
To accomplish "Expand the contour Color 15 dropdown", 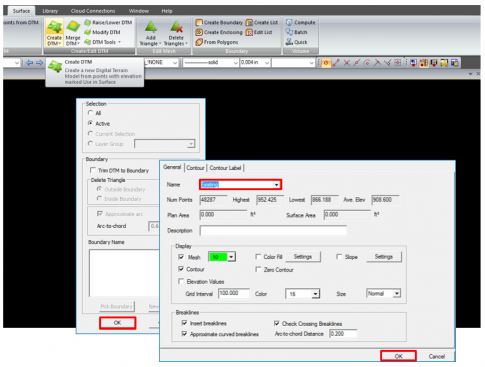I will [x=315, y=294].
